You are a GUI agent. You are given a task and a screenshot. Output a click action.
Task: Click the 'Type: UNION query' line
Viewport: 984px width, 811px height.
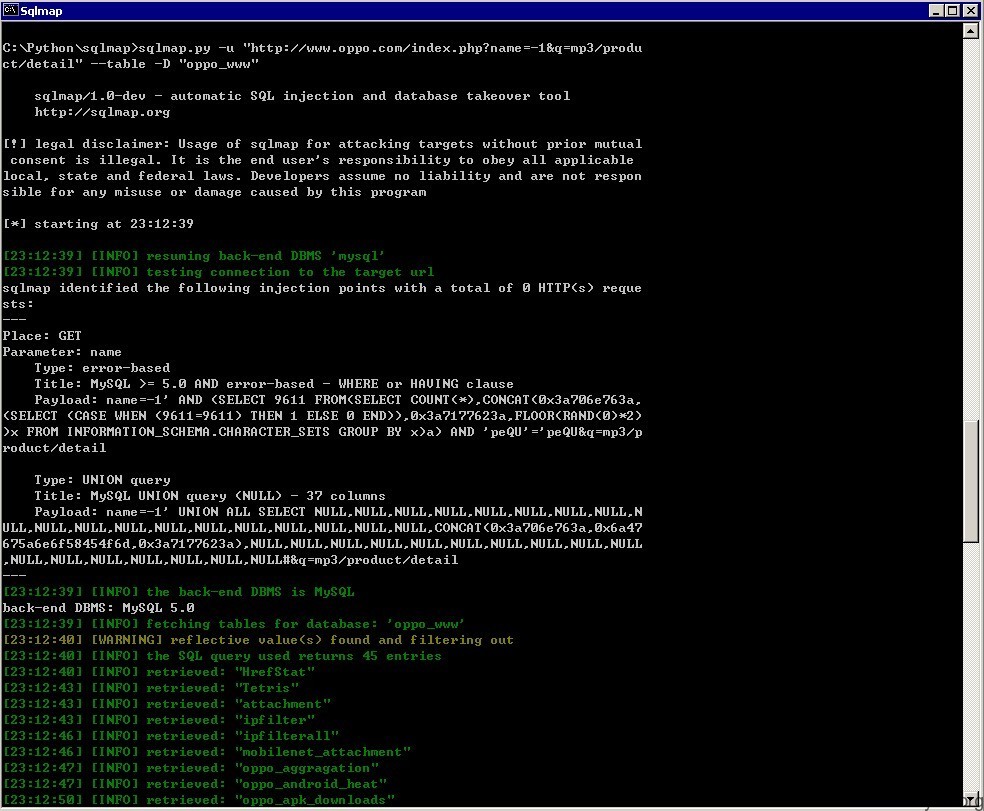click(x=102, y=480)
